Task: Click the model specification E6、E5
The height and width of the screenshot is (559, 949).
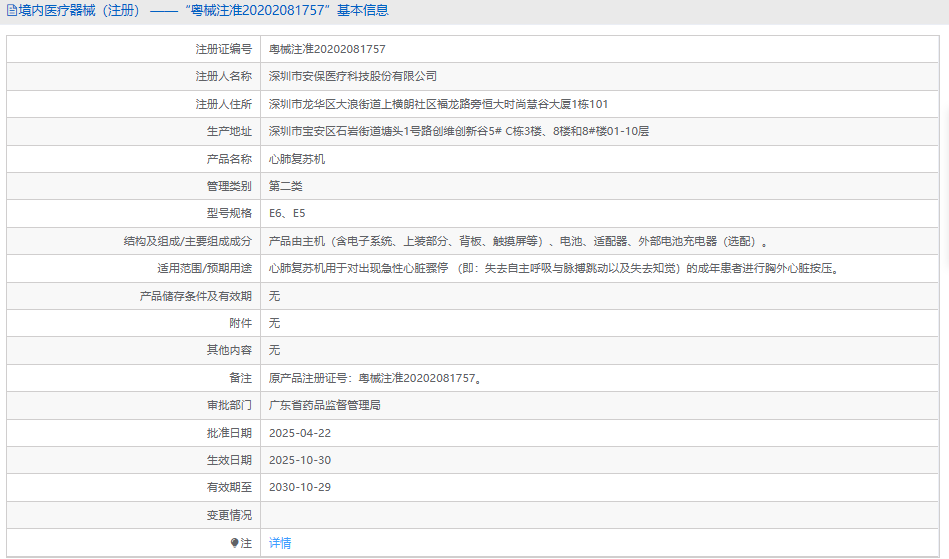Action: pos(287,214)
